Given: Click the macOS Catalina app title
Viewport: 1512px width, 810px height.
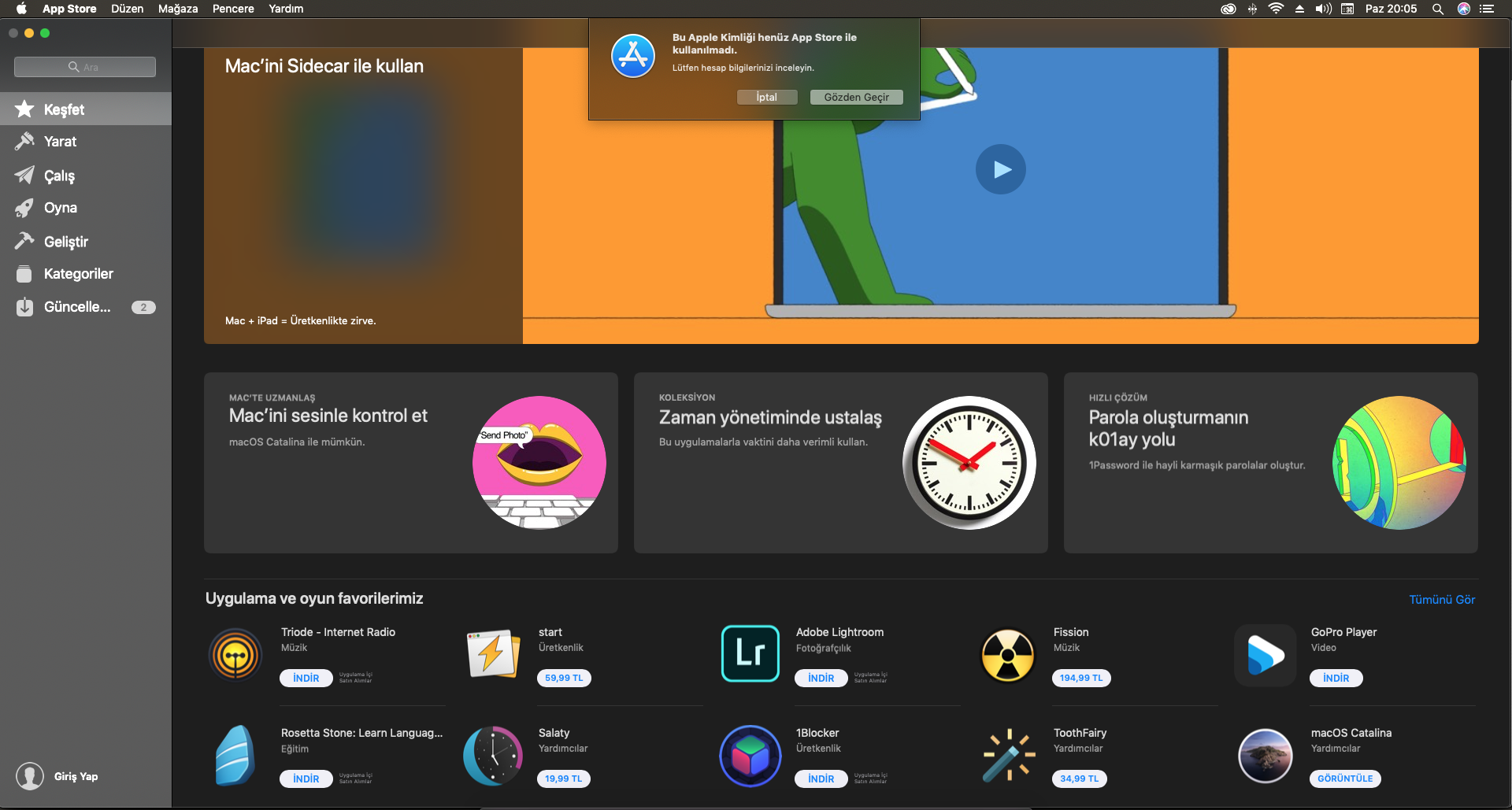Looking at the screenshot, I should coord(1351,733).
